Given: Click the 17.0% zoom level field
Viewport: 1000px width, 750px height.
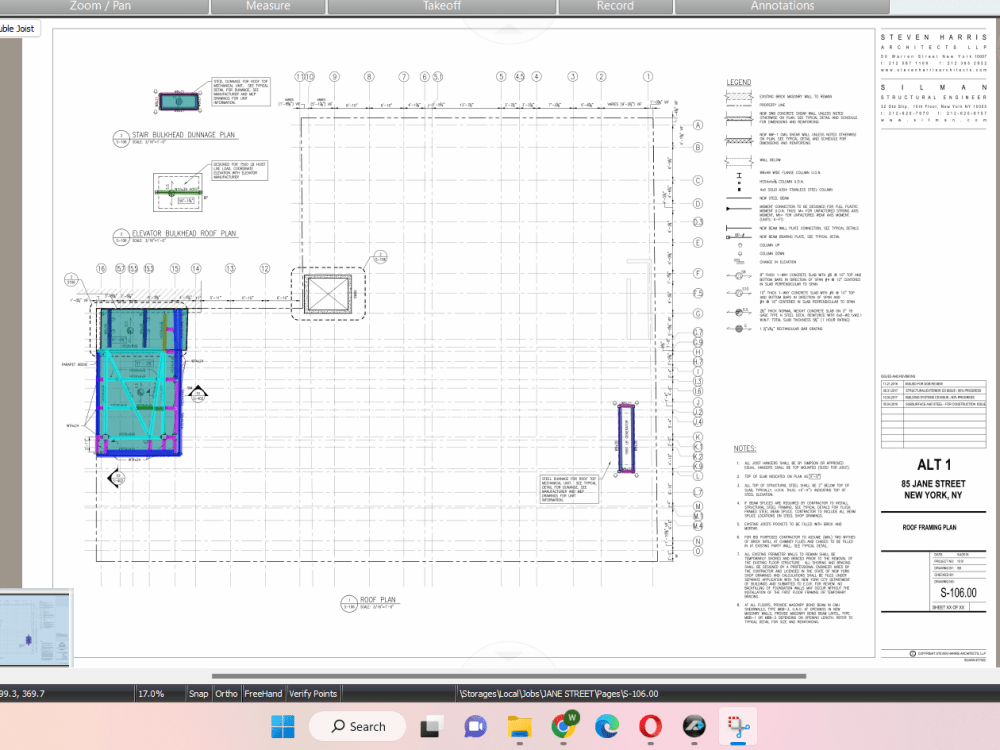Looking at the screenshot, I should click(x=151, y=693).
